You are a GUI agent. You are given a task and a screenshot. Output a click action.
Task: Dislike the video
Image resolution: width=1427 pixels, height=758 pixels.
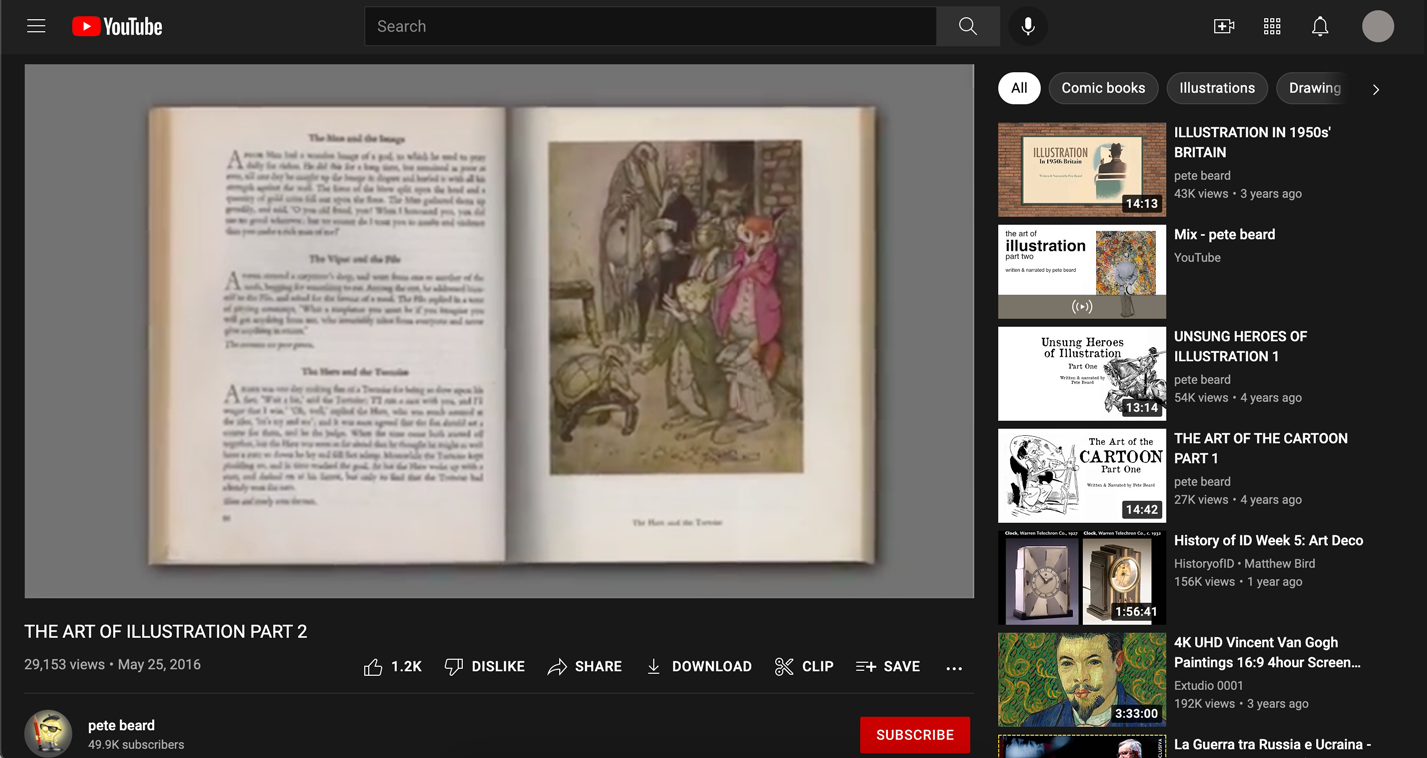pyautogui.click(x=485, y=667)
